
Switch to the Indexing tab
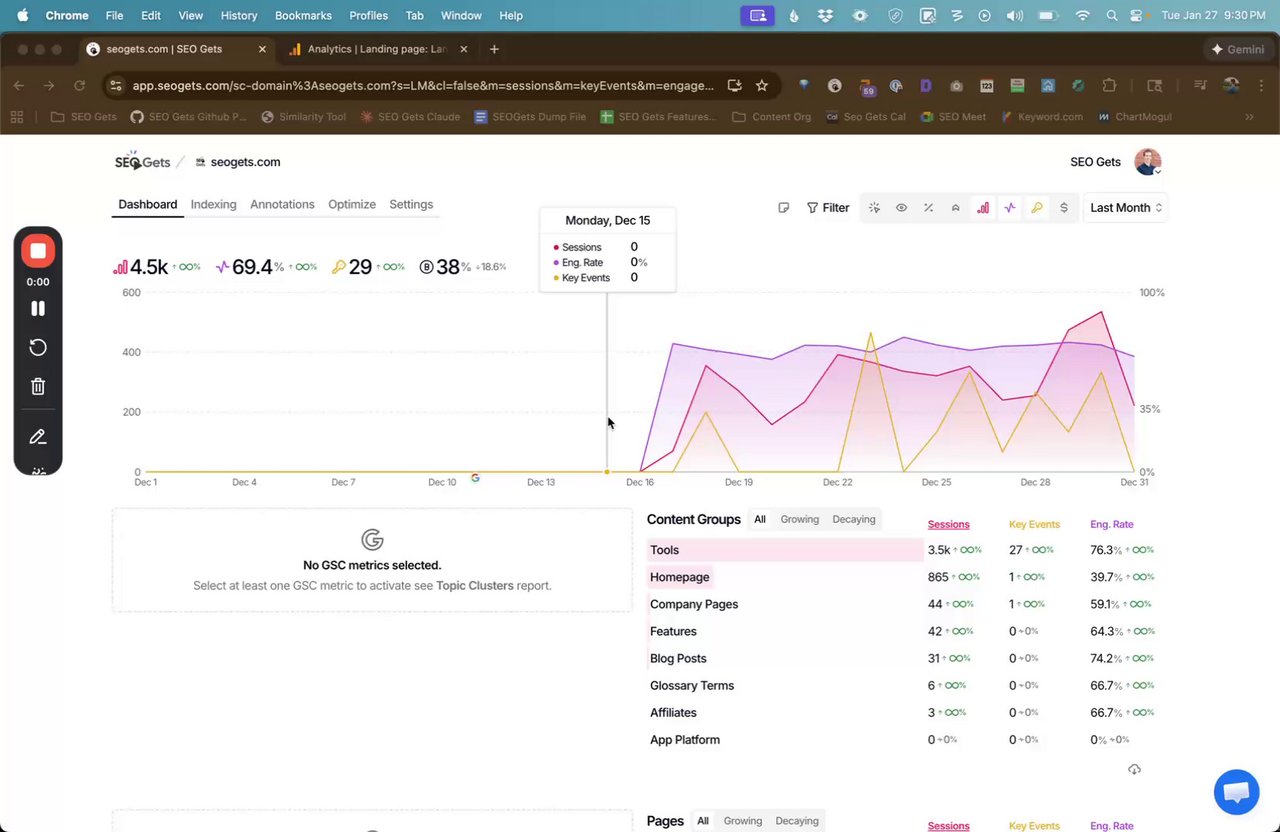pos(214,204)
